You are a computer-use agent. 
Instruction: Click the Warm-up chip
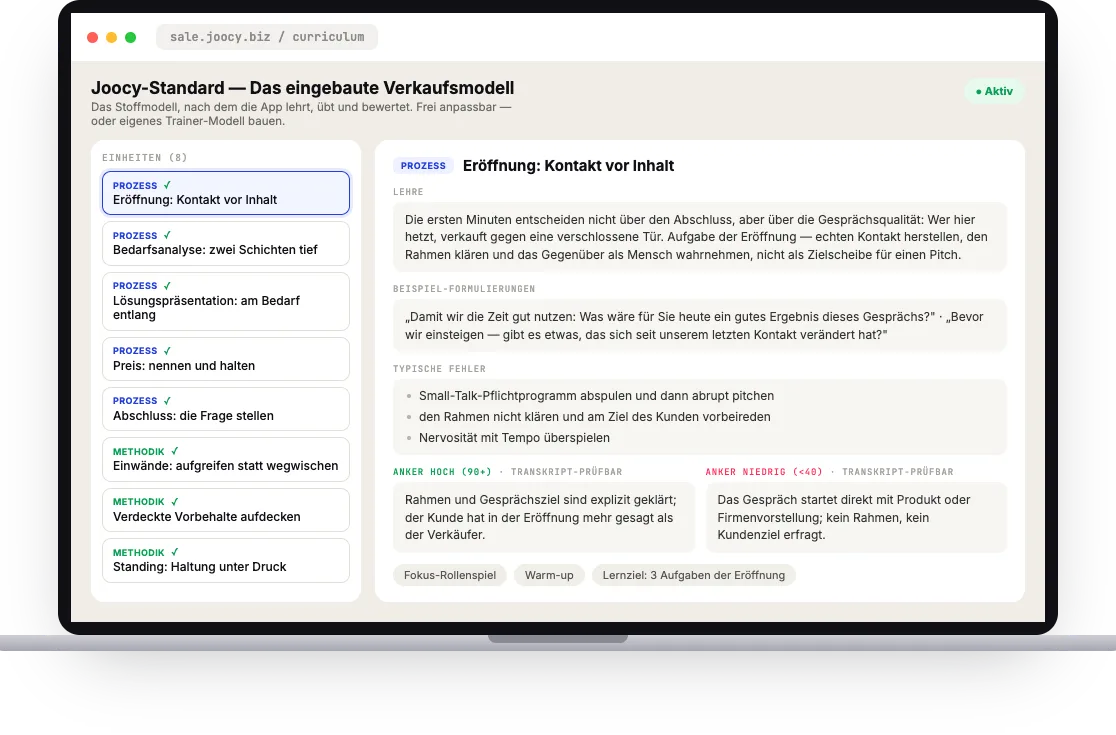[549, 575]
